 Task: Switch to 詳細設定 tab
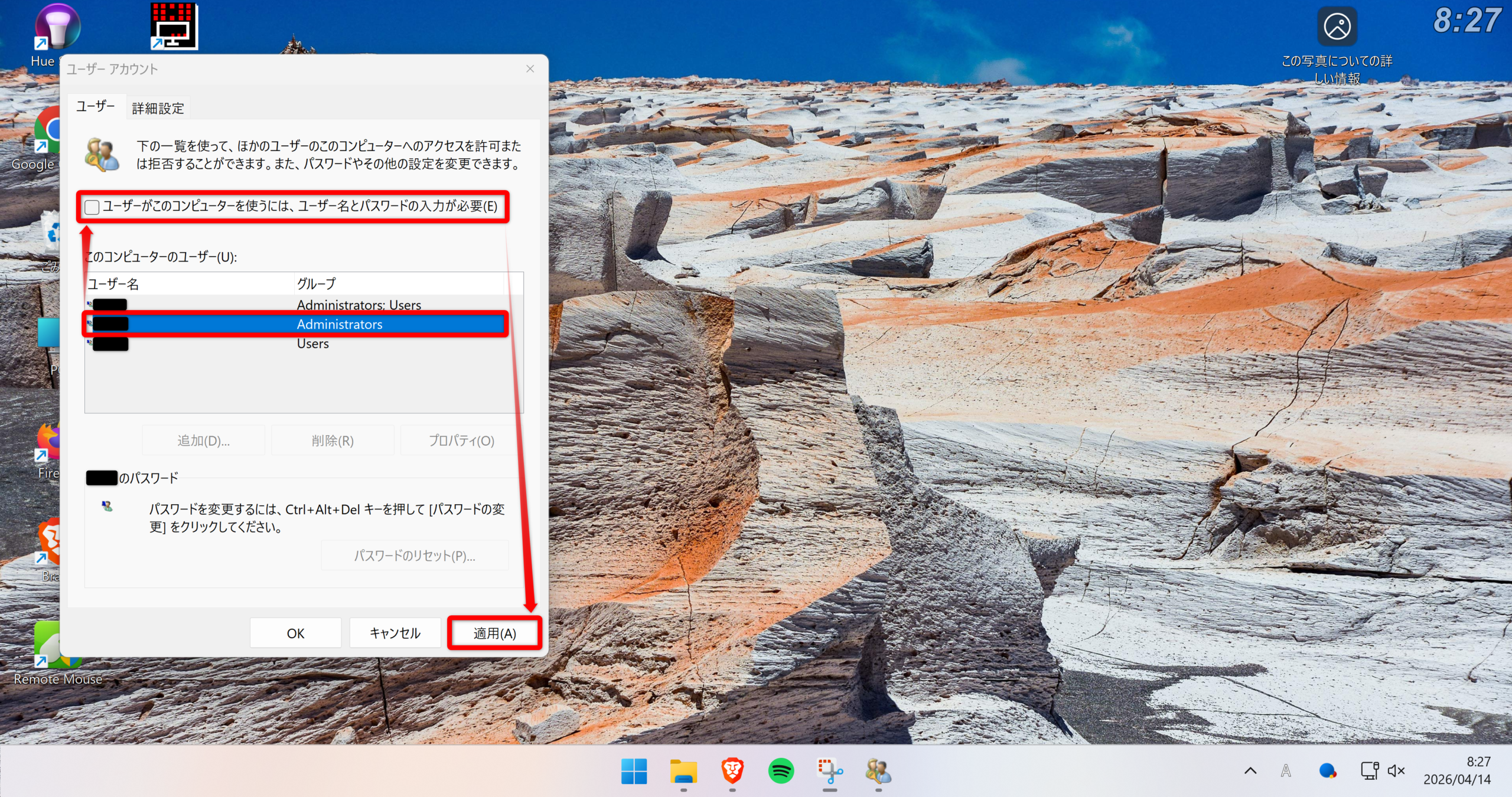[158, 108]
